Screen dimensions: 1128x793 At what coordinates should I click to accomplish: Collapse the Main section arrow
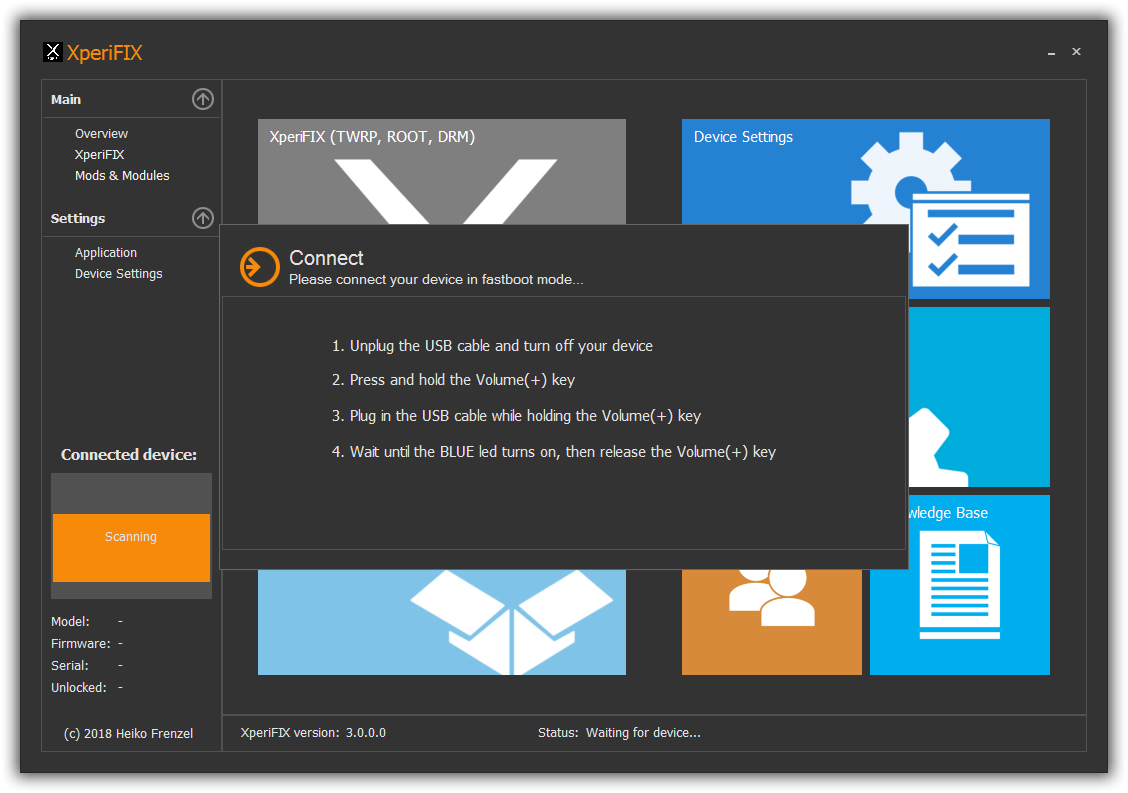click(x=203, y=99)
